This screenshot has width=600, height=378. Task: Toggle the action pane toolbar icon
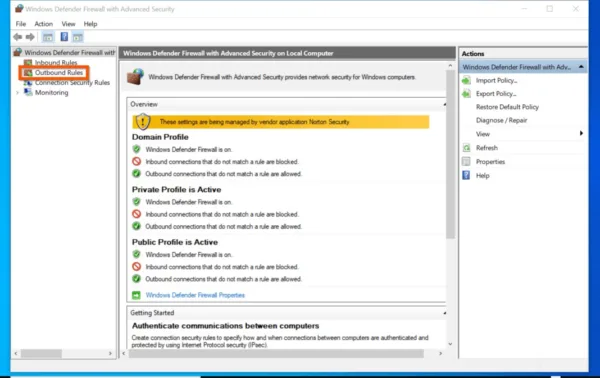(x=78, y=37)
